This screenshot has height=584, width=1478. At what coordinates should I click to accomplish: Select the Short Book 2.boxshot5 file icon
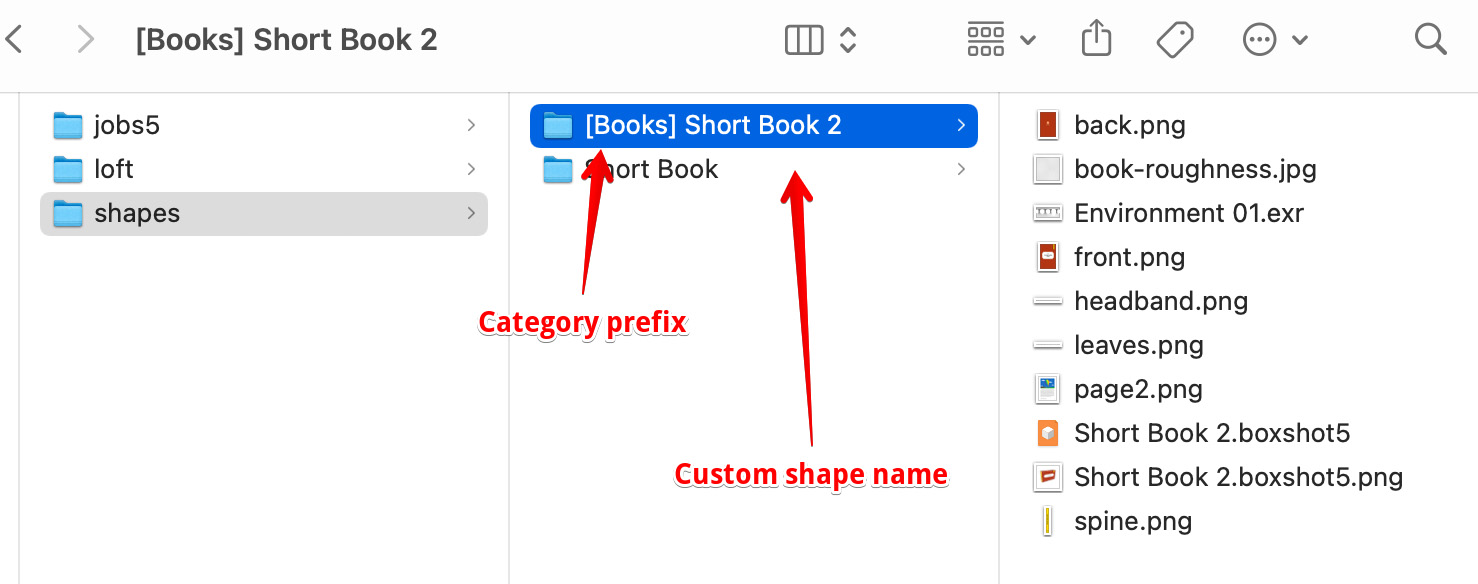pos(1048,433)
